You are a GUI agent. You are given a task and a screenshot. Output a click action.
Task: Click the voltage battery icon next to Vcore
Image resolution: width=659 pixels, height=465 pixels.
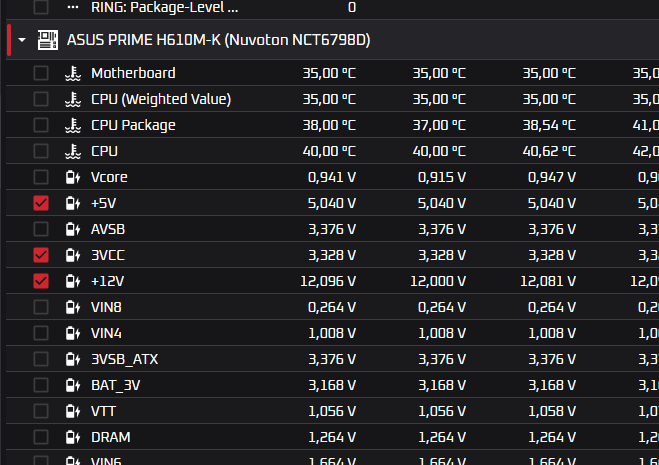point(73,177)
